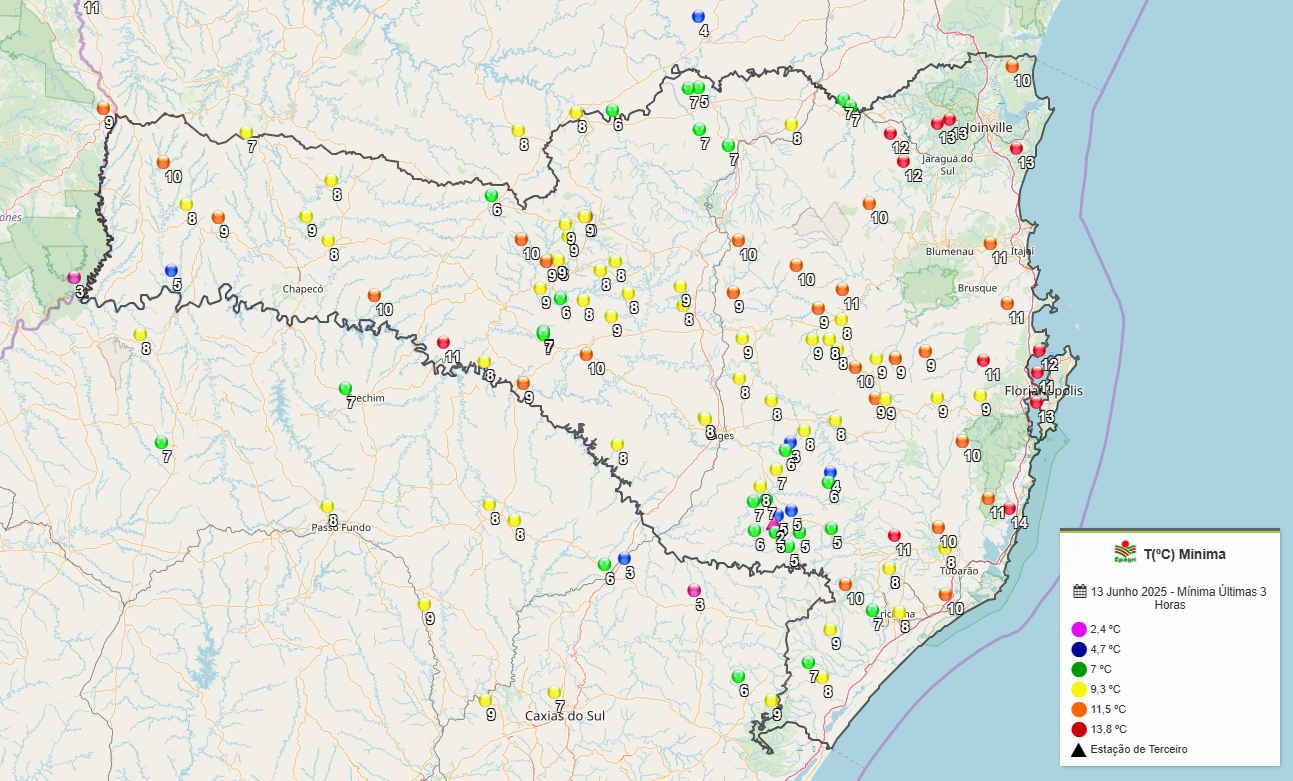Click the red 14° station marker on the coast

pos(1009,508)
